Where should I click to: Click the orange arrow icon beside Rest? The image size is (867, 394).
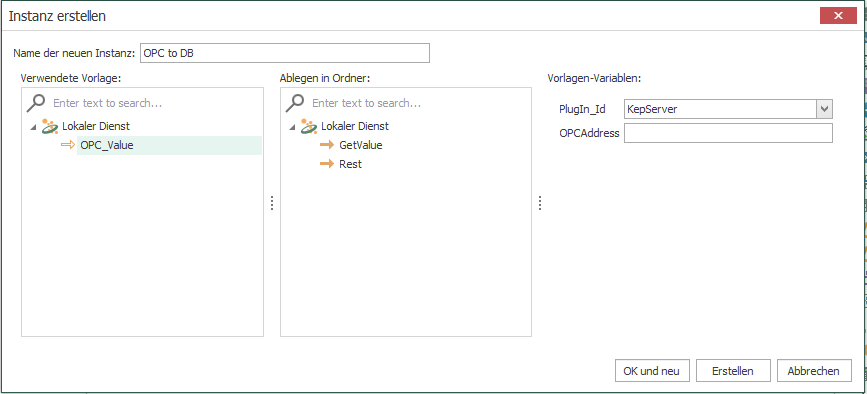[327, 164]
